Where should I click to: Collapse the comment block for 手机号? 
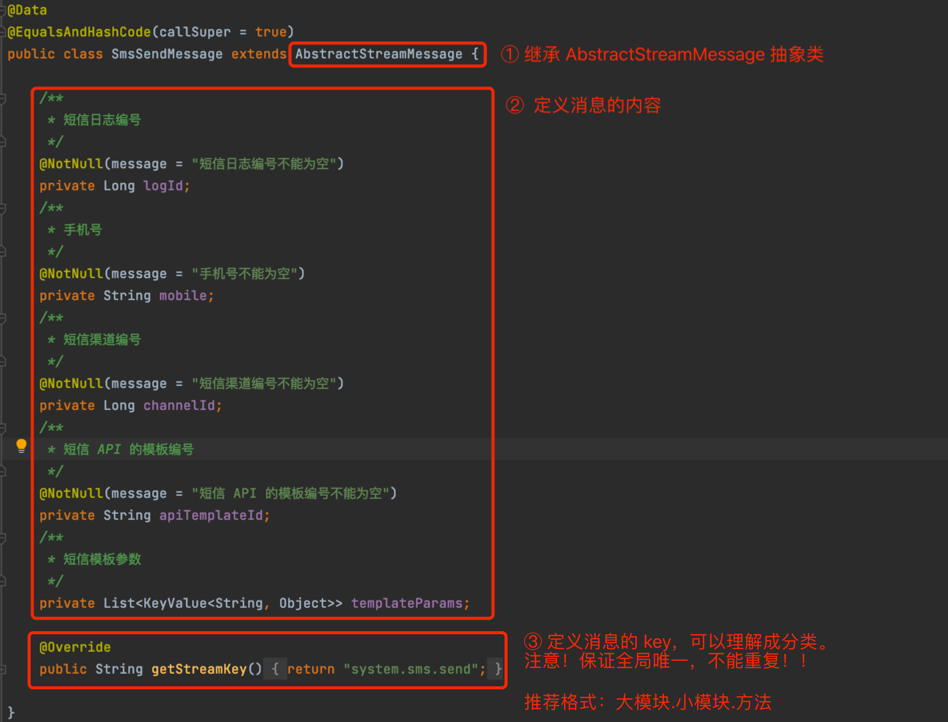(3, 208)
